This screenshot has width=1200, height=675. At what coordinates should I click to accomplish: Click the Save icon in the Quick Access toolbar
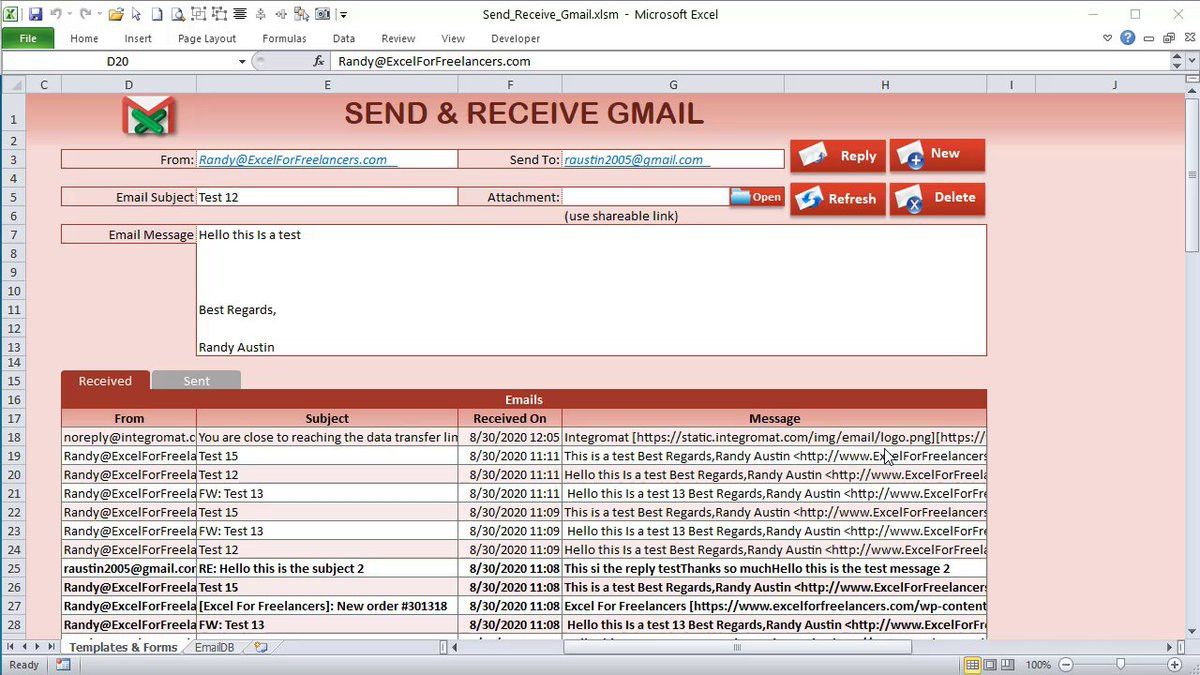pos(35,14)
